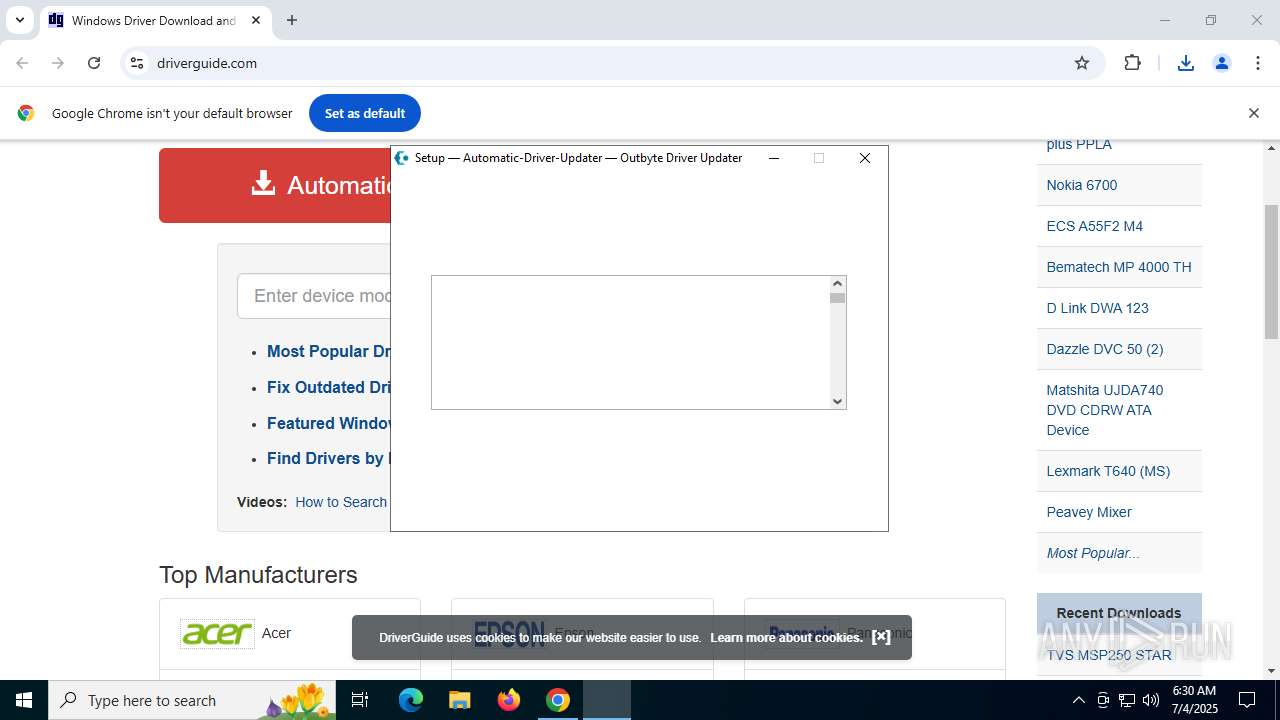Open the Acer manufacturer card
This screenshot has width=1280, height=720.
[x=290, y=633]
